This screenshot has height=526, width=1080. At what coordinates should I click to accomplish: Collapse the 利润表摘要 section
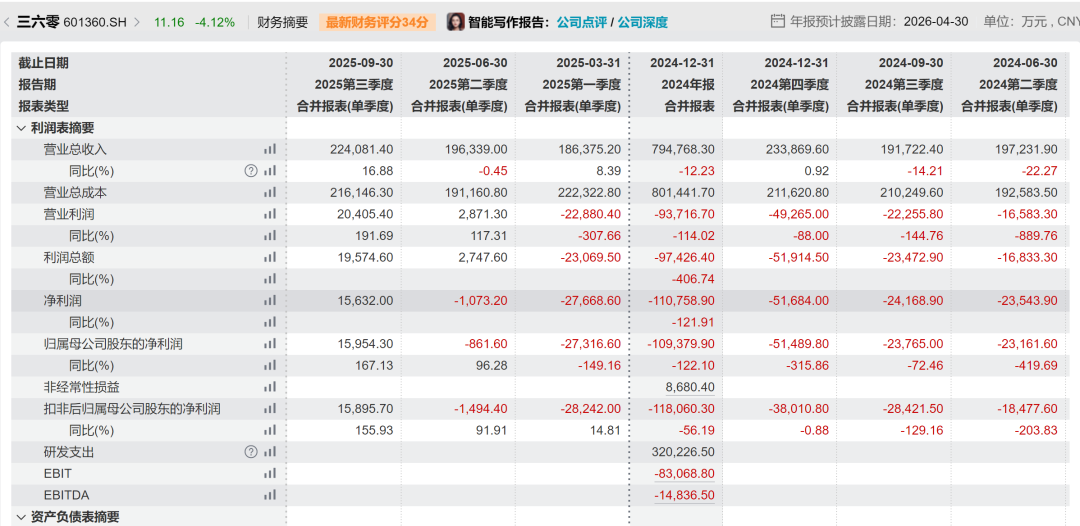coord(22,128)
